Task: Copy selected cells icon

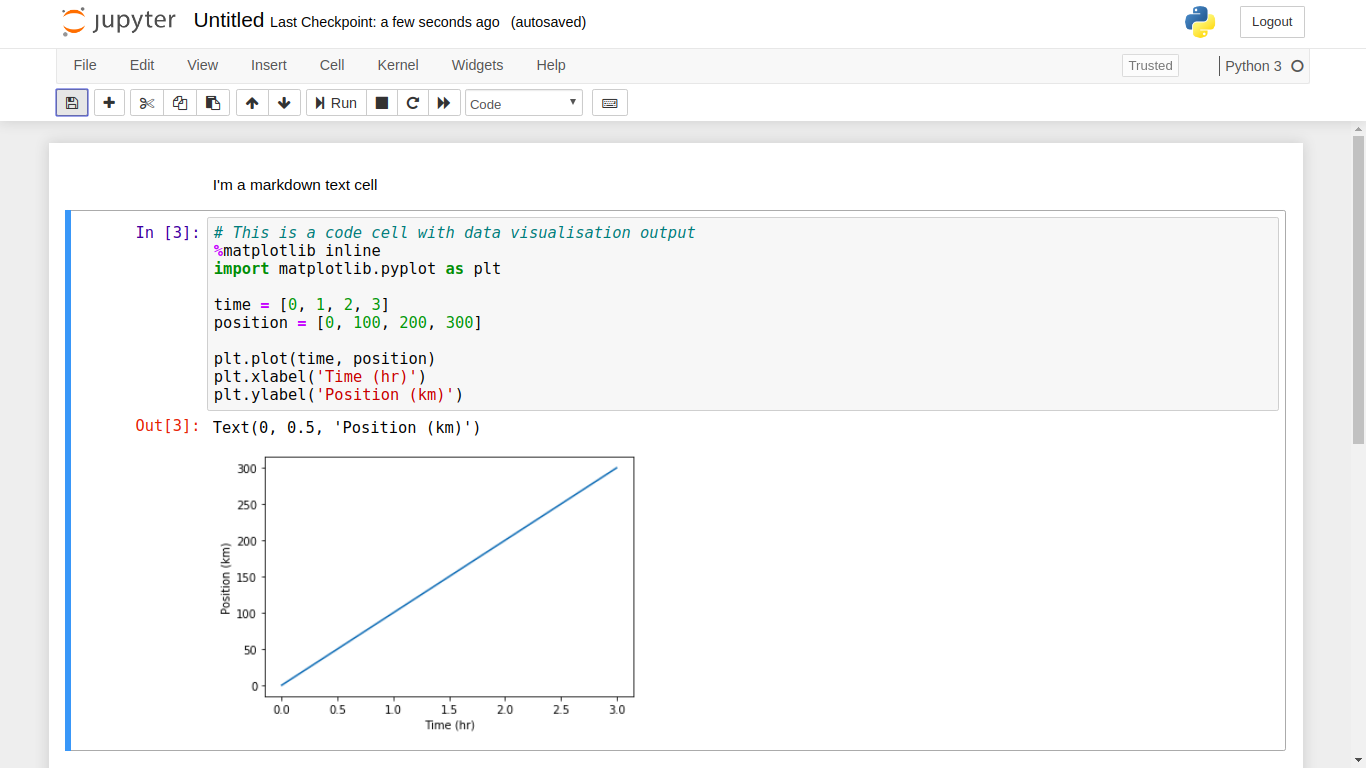Action: 180,103
